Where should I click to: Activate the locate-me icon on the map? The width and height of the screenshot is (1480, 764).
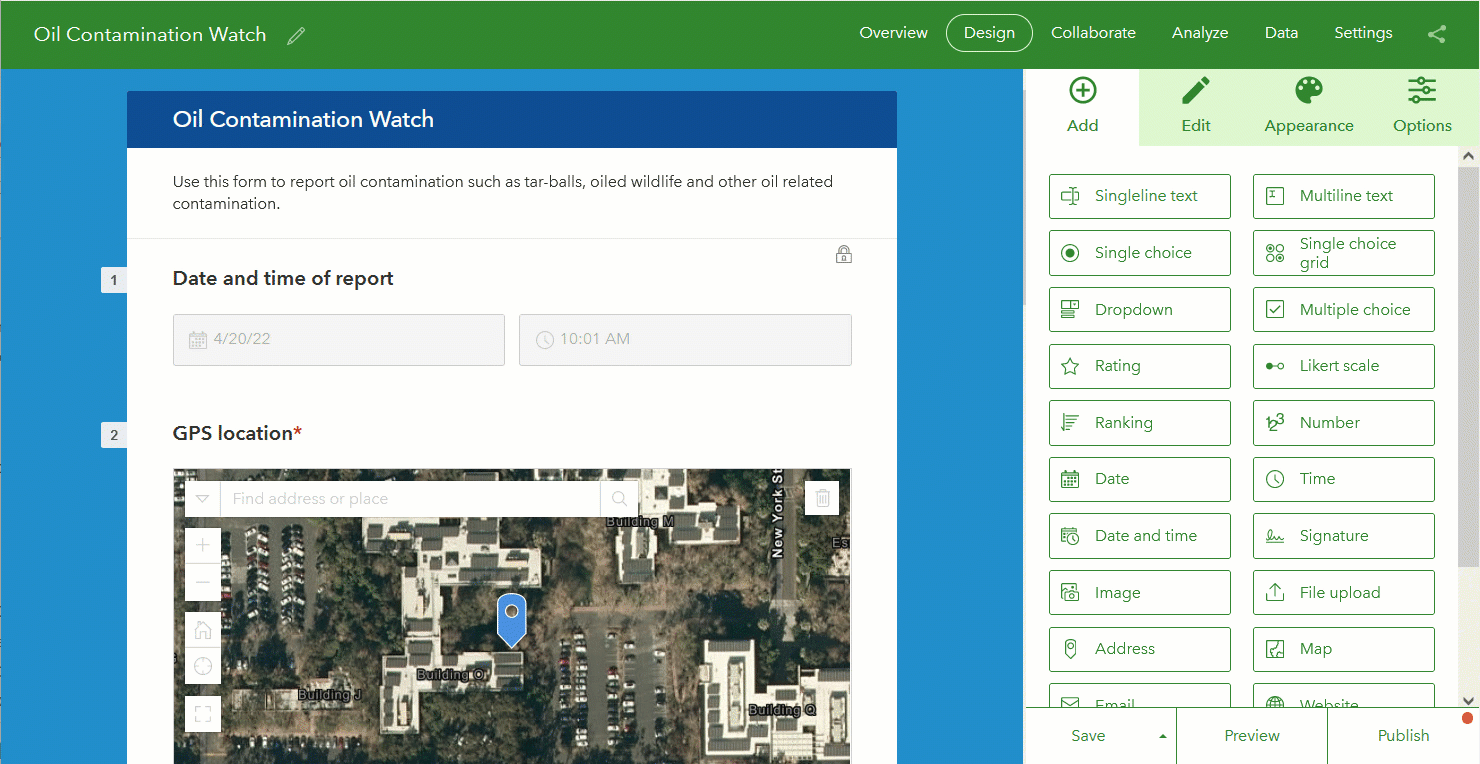tap(203, 665)
